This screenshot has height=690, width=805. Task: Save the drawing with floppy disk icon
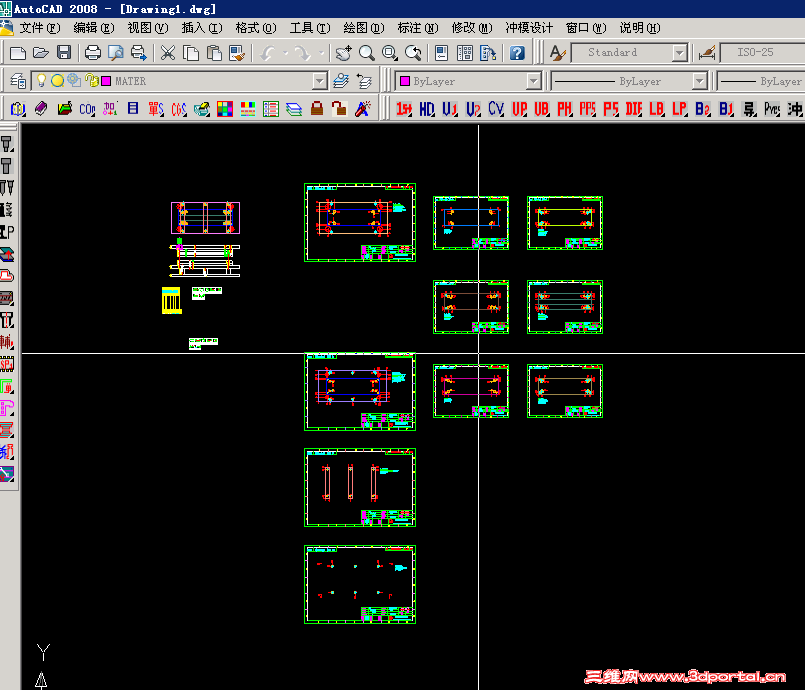coord(64,53)
